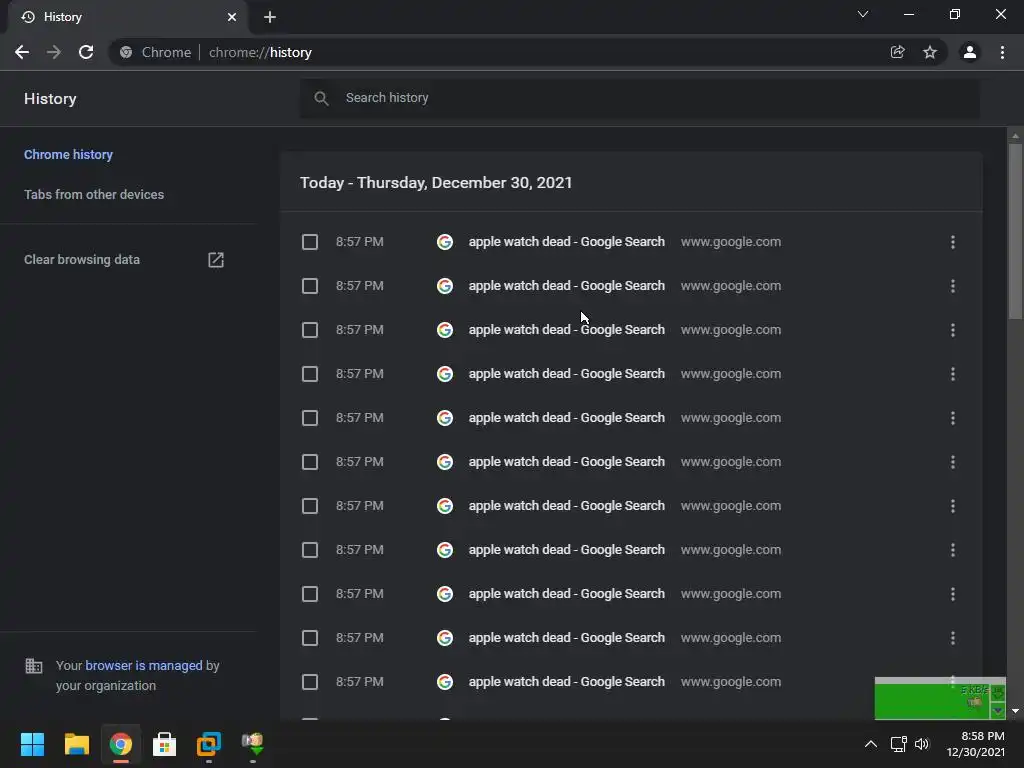Image resolution: width=1024 pixels, height=768 pixels.
Task: Expand the tab search chevron in title bar
Action: [863, 14]
